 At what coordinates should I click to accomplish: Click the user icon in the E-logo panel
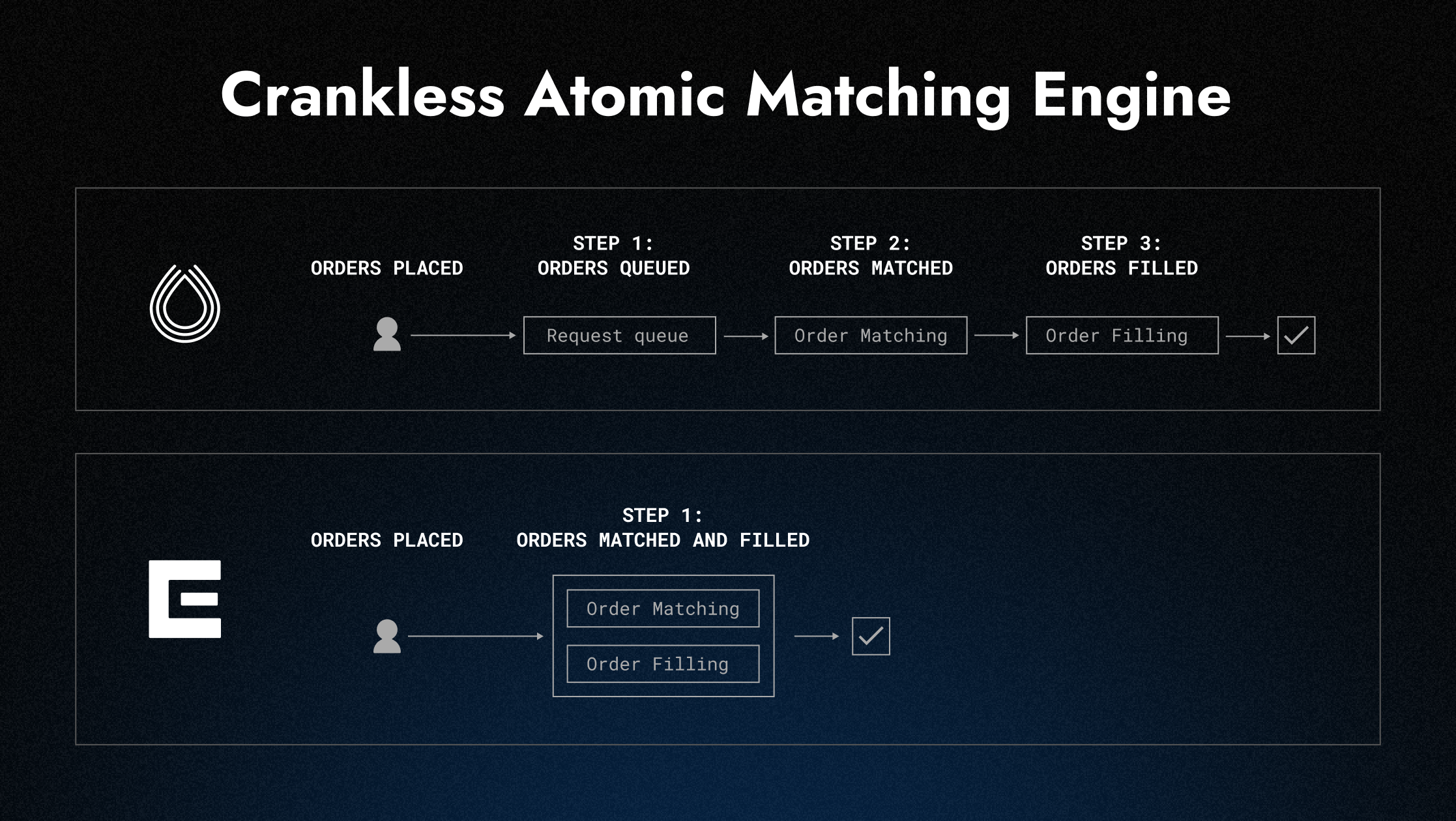[386, 636]
